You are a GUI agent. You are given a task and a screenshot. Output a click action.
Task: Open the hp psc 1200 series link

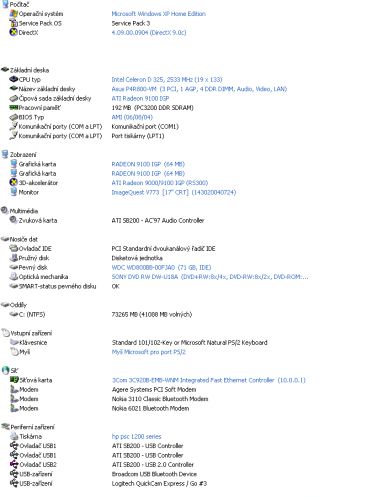point(137,436)
